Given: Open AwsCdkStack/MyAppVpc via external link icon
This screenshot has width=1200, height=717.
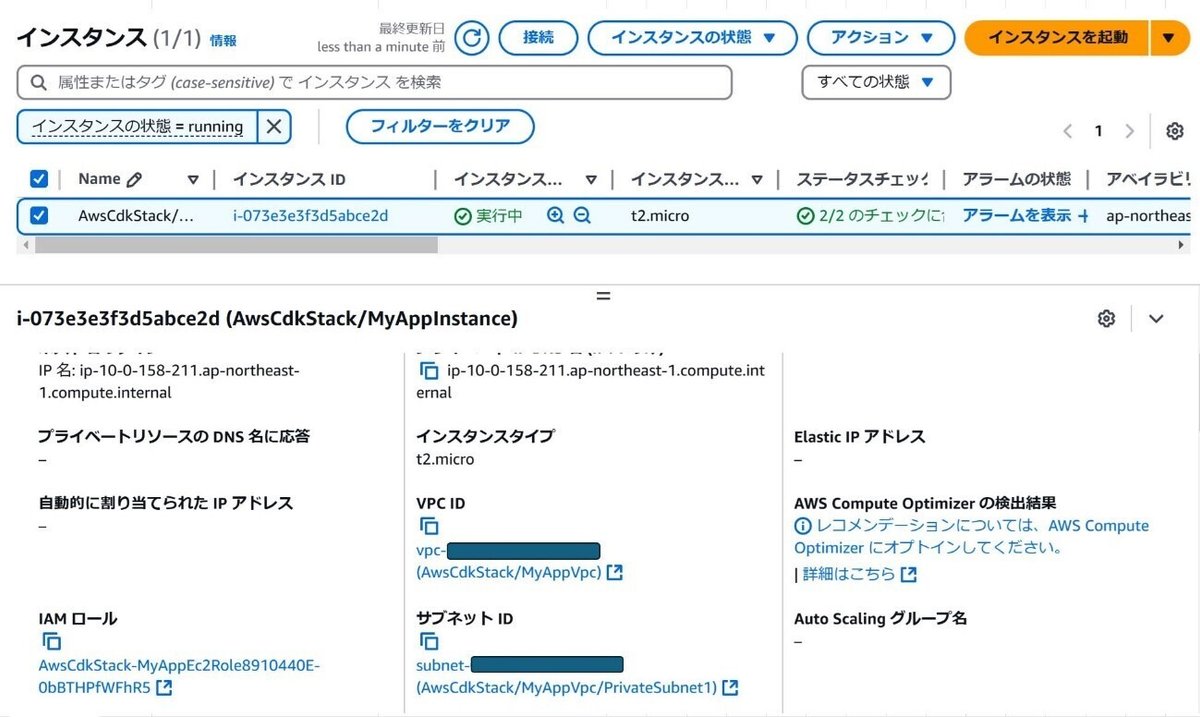Looking at the screenshot, I should pyautogui.click(x=615, y=572).
